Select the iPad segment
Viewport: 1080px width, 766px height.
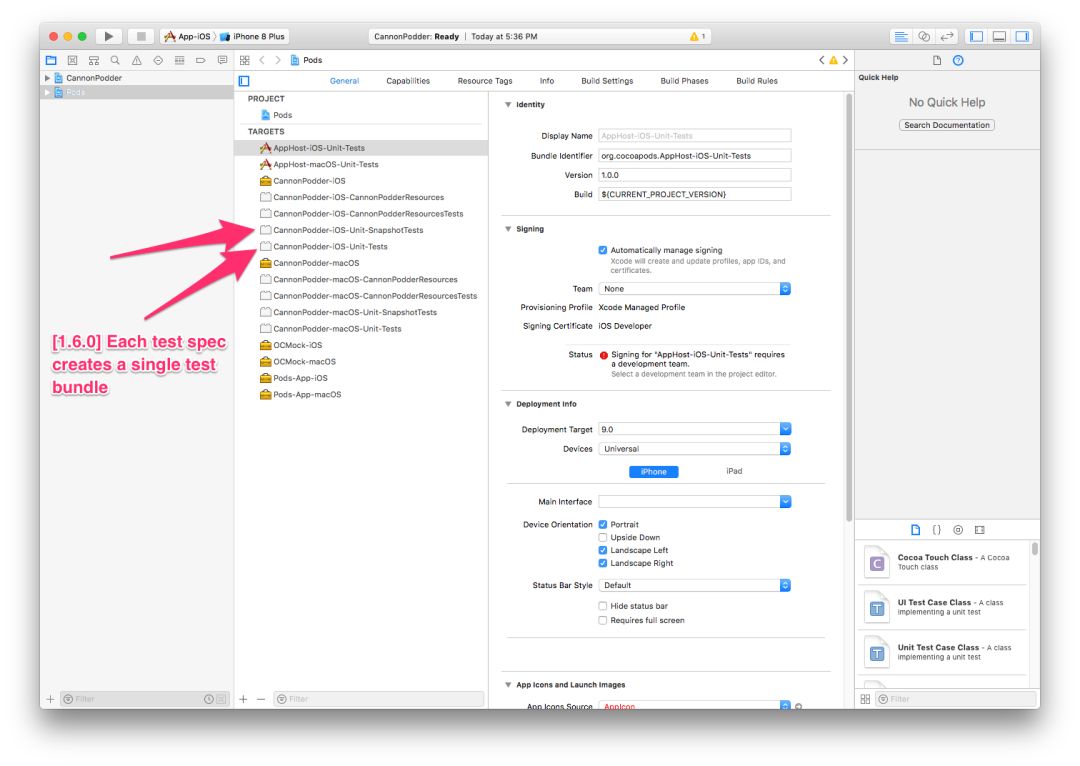734,471
